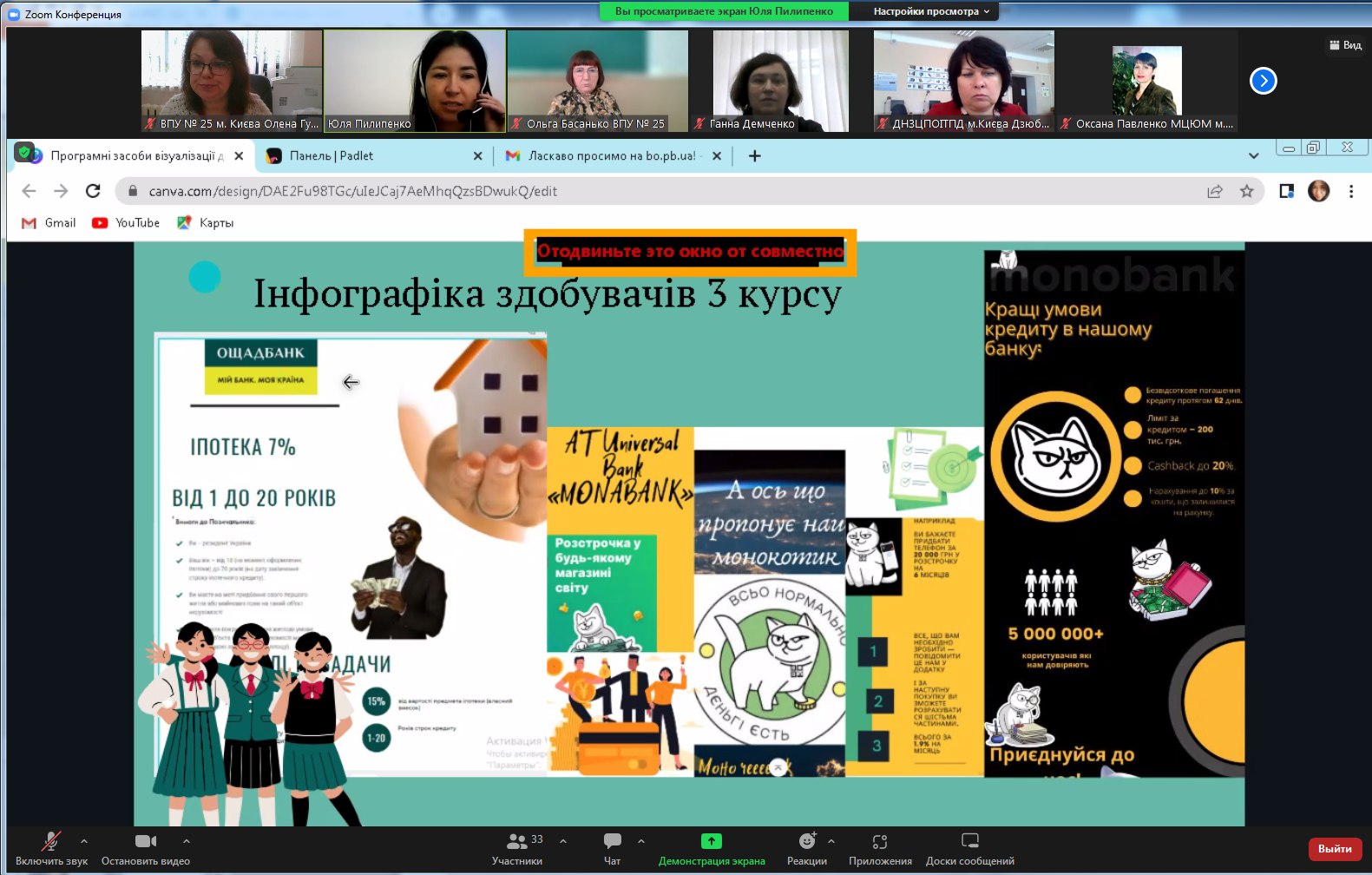Open the Участники participants panel

517,848
